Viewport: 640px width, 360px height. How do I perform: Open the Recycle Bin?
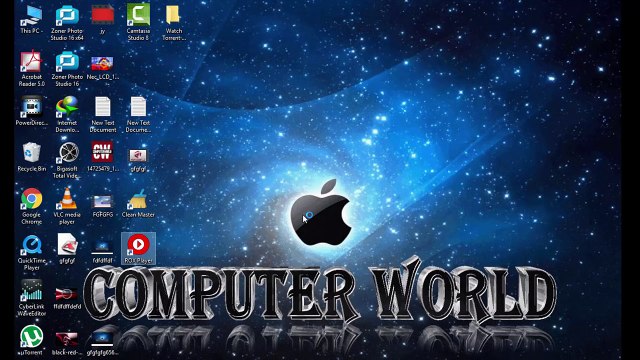point(31,157)
